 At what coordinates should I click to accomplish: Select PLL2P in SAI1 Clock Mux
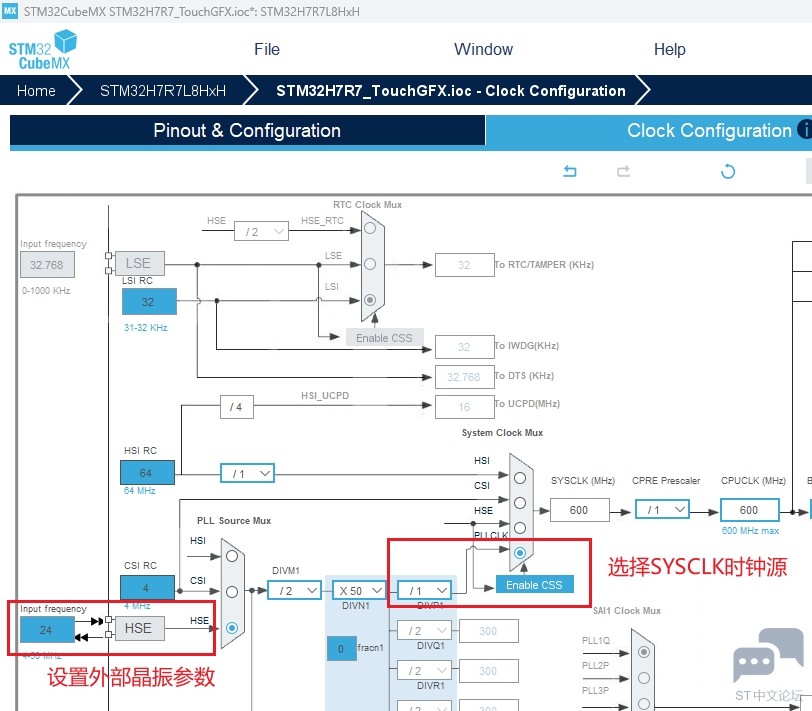[644, 678]
